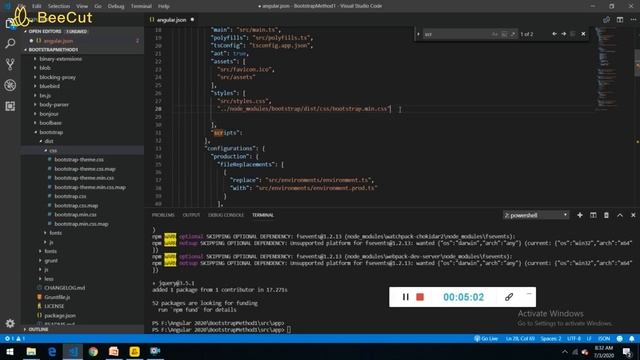Collapse the css folder
This screenshot has width=640, height=360.
(x=53, y=151)
